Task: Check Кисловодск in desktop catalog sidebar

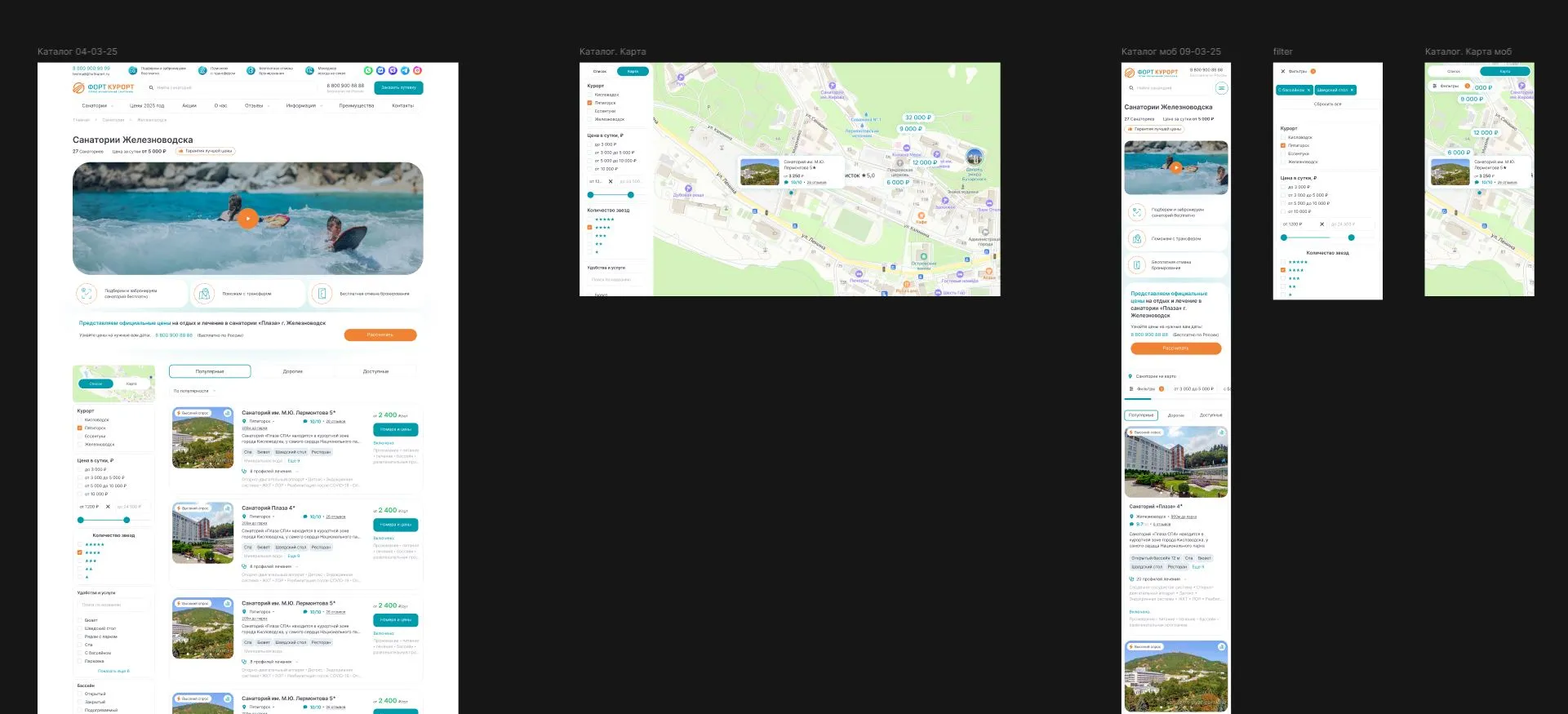Action: [x=79, y=420]
